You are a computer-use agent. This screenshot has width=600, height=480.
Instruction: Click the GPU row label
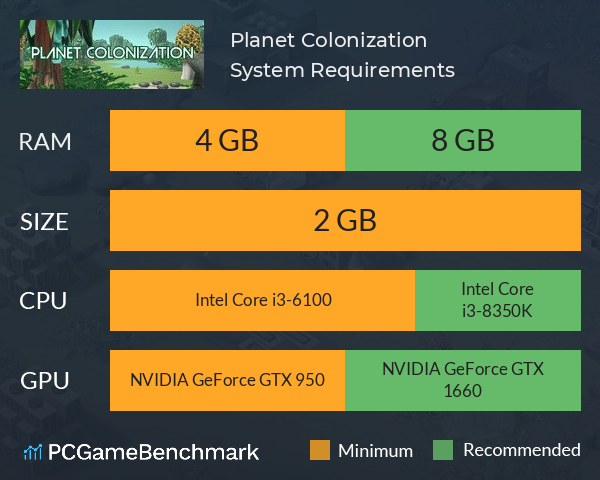[45, 381]
